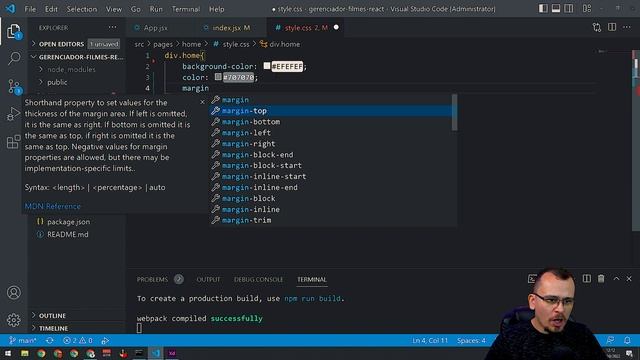Click the suggestion list scrollbar
Image resolution: width=640 pixels, height=360 pixels.
(x=454, y=113)
